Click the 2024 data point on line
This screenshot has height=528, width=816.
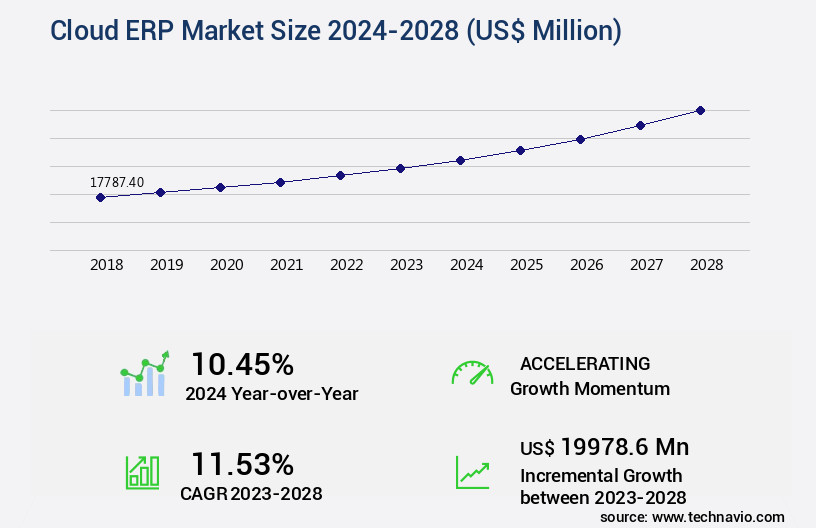click(x=460, y=160)
